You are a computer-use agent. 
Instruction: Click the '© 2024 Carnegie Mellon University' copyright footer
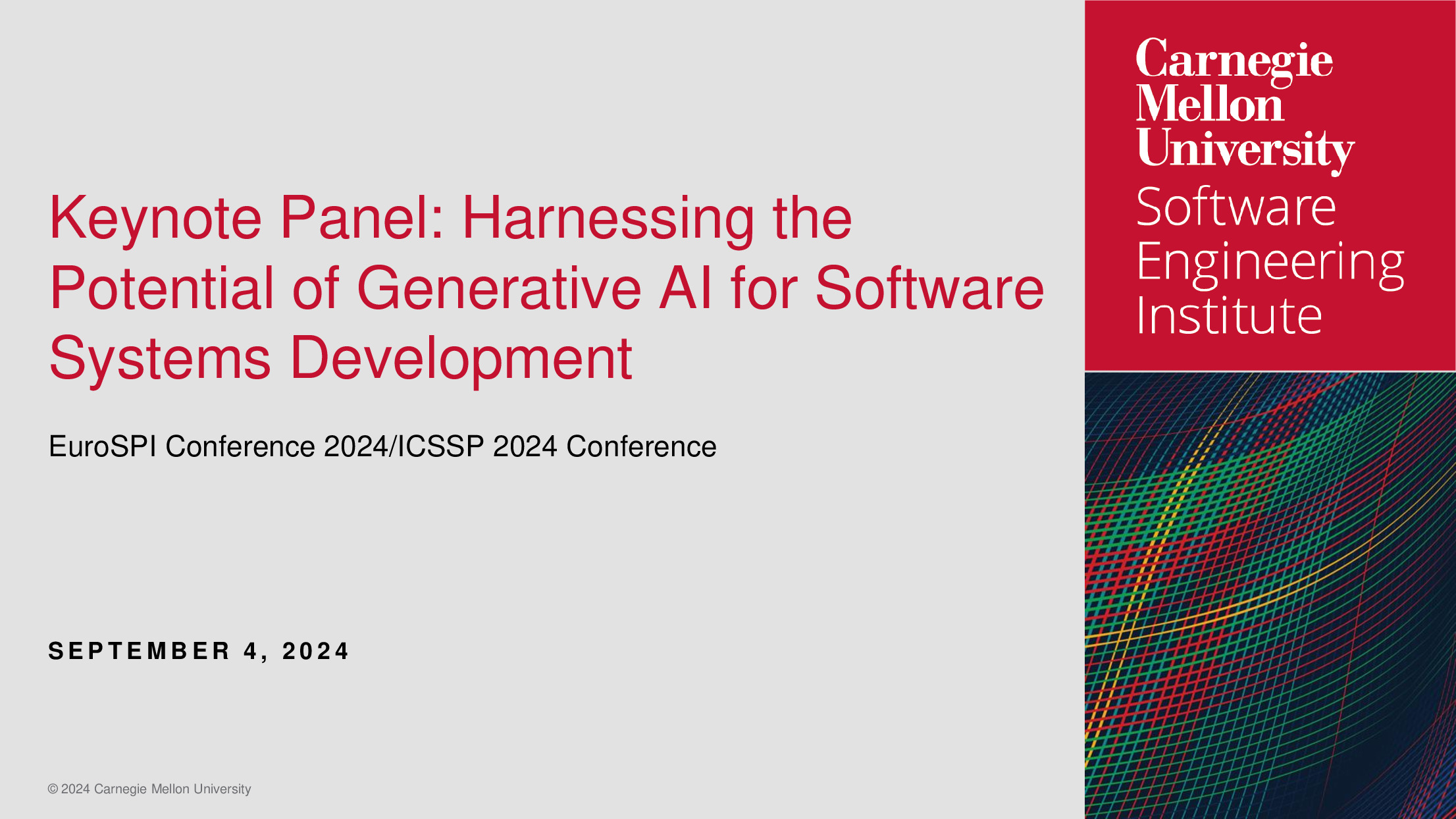click(x=149, y=789)
